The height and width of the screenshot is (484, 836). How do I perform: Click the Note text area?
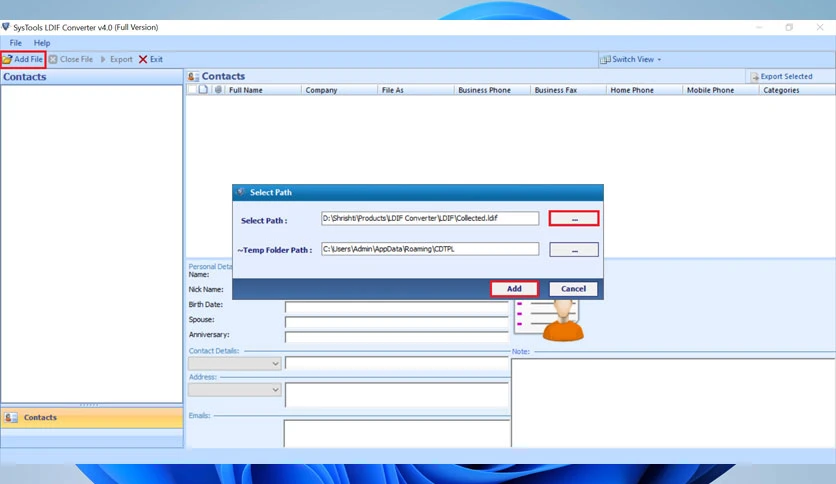[x=673, y=403]
